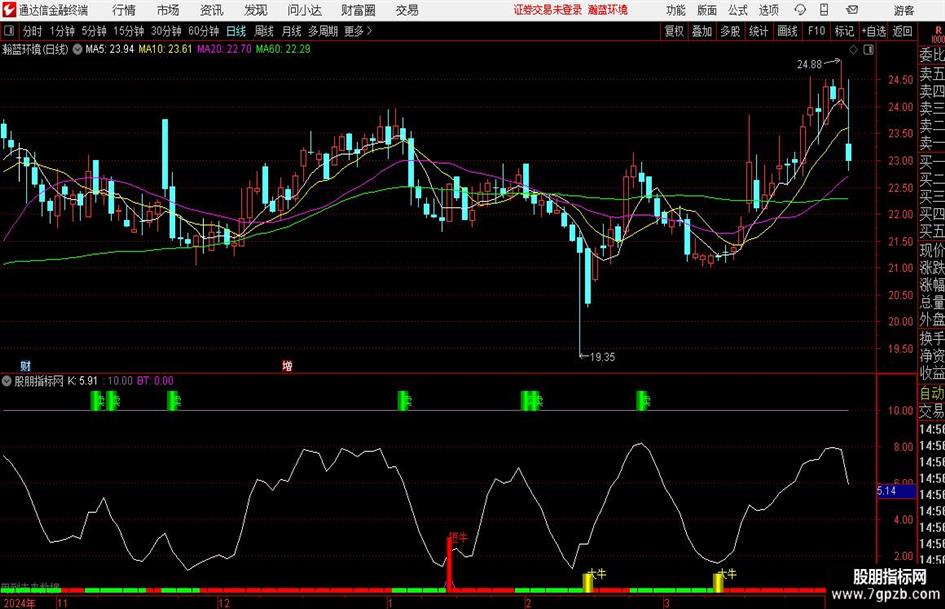Open the gear icon beside 瀚蓝环境(日线)
This screenshot has width=945, height=609.
[x=77, y=49]
